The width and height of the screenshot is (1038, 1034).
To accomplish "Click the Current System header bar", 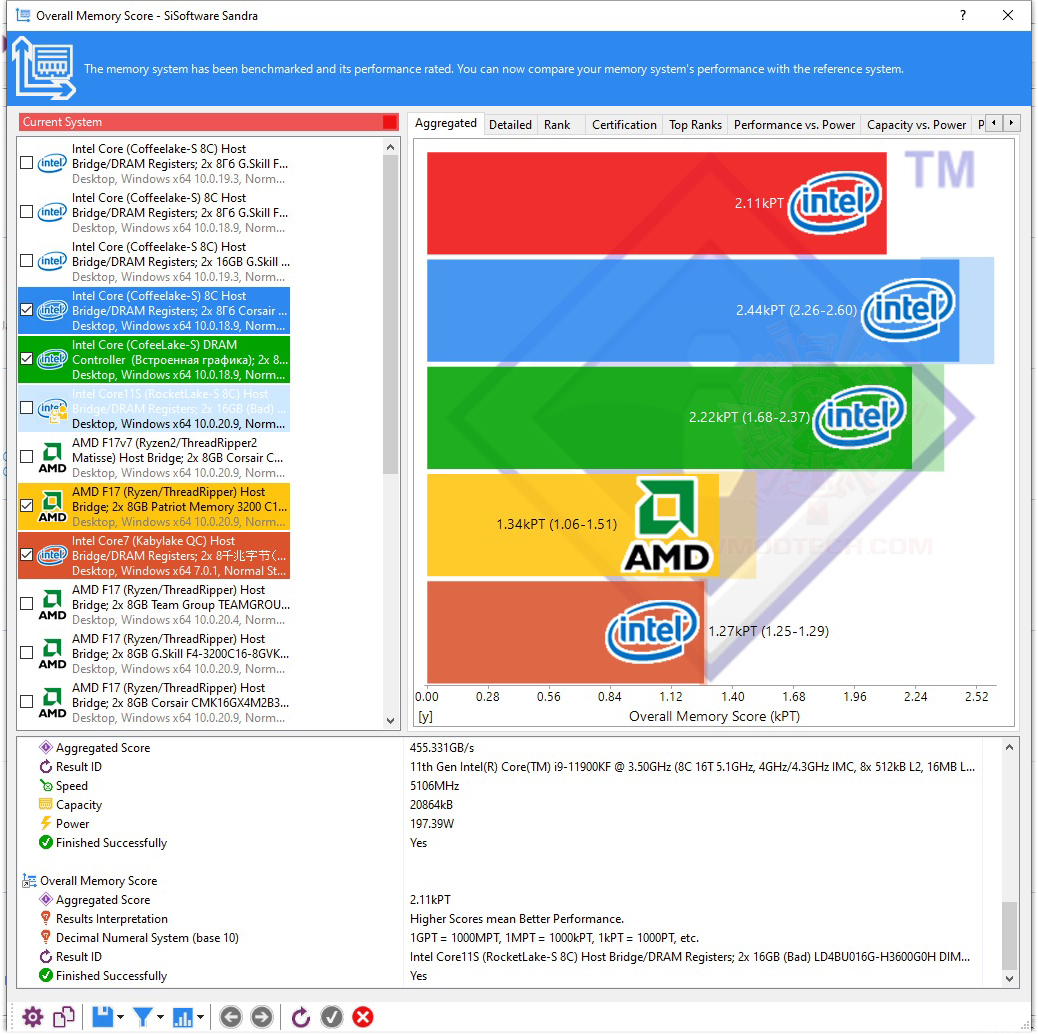I will [x=208, y=122].
